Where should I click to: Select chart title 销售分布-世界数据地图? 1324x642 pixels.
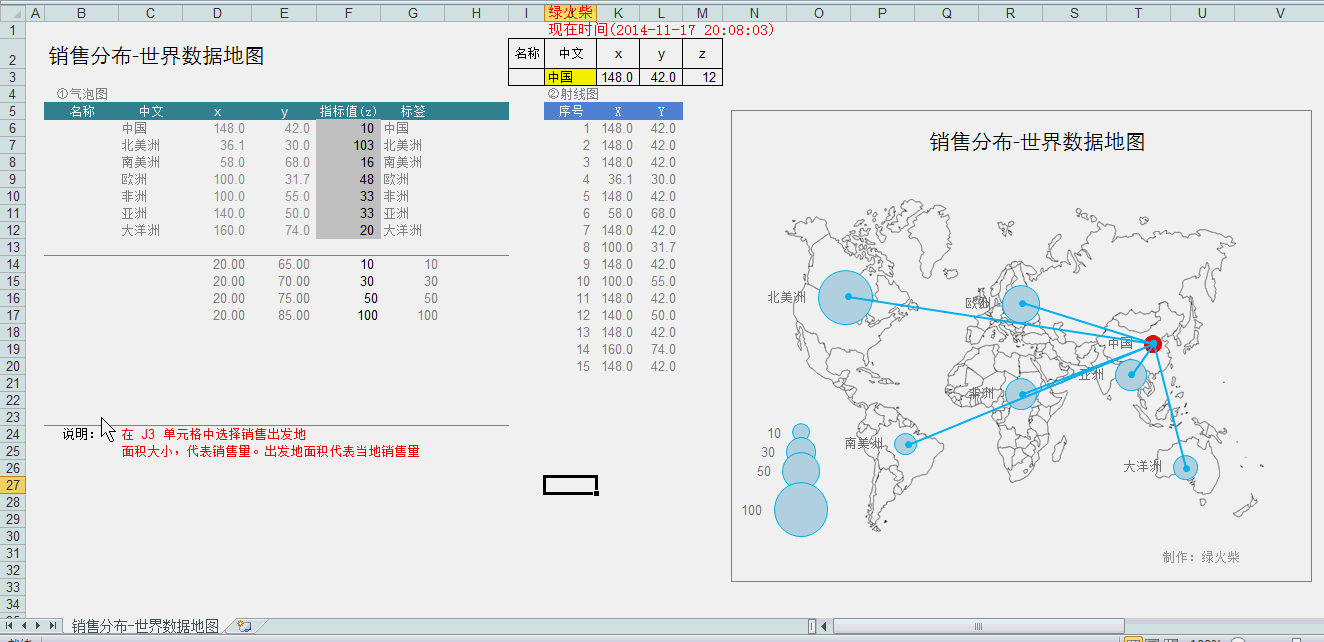(1036, 142)
